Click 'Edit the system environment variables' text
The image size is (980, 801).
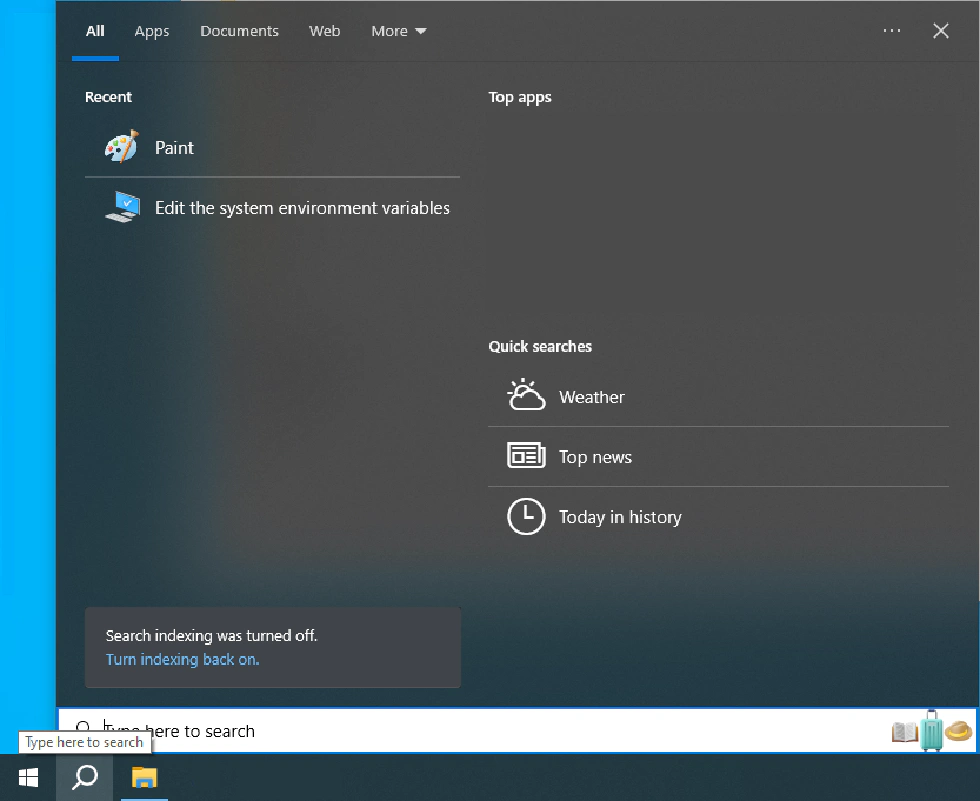302,208
